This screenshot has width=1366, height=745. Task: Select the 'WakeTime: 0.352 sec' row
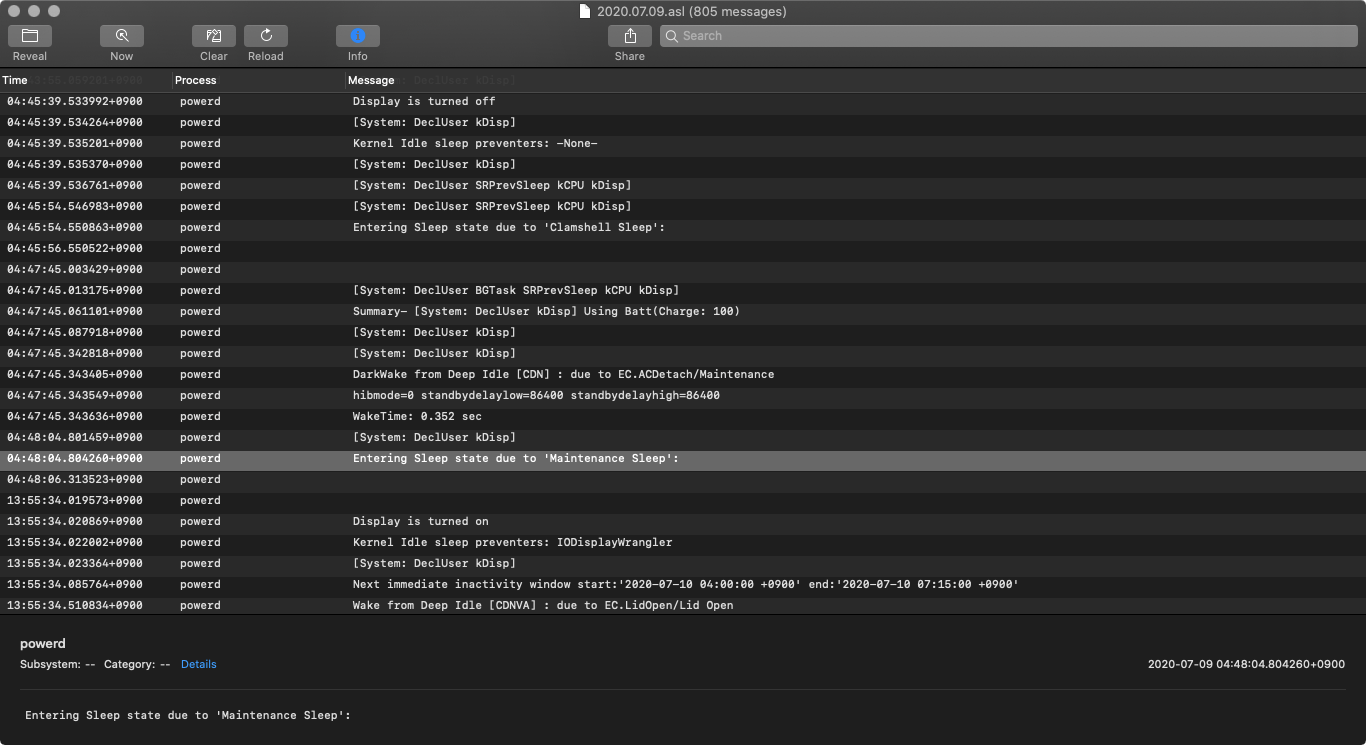[417, 416]
